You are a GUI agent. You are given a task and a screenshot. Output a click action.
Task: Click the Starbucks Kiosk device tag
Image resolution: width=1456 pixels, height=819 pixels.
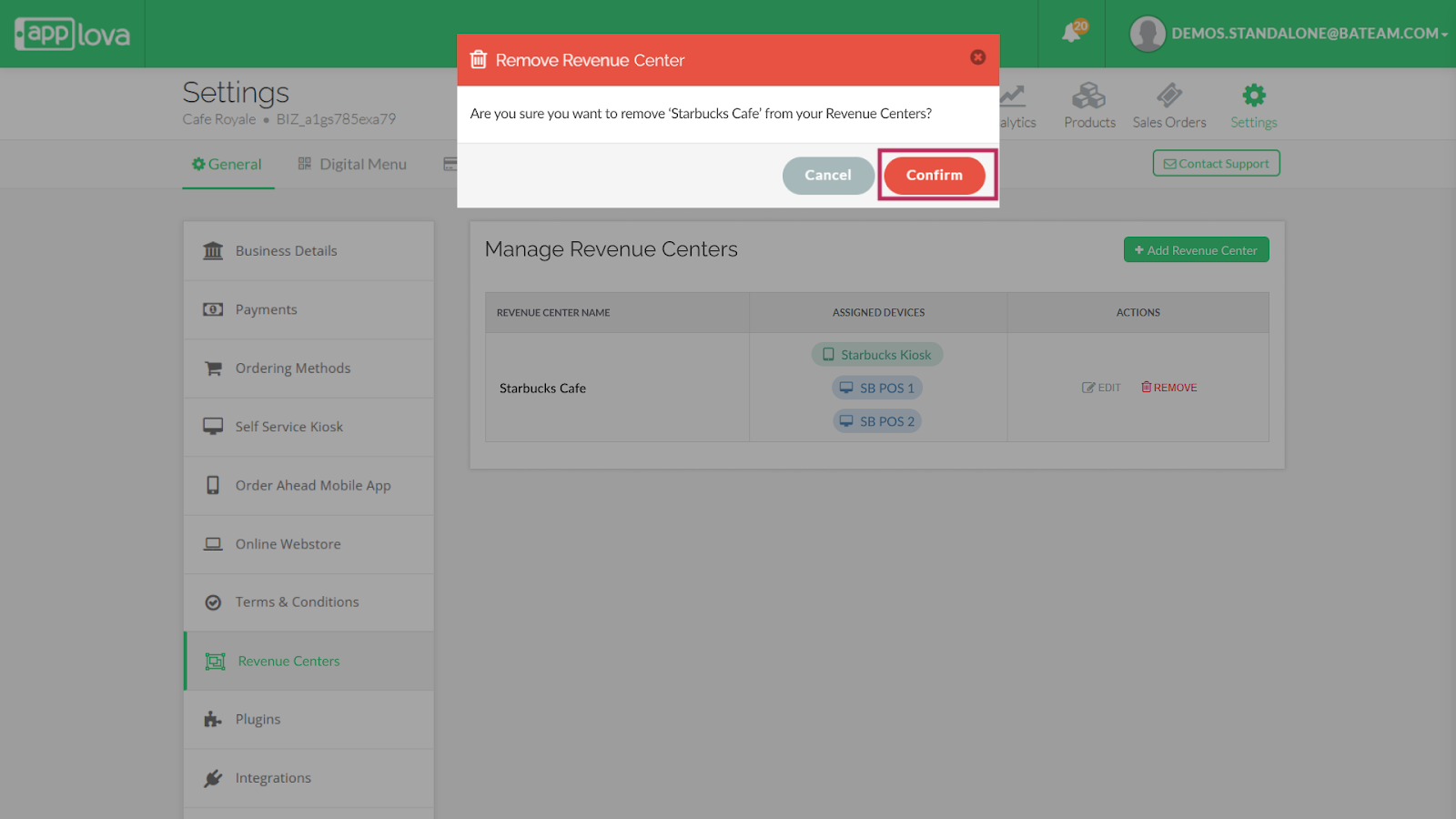[x=877, y=355]
